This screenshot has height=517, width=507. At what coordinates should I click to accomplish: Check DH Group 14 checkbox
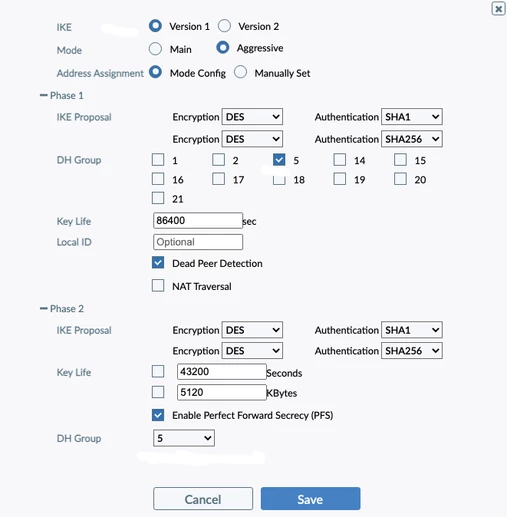[340, 160]
